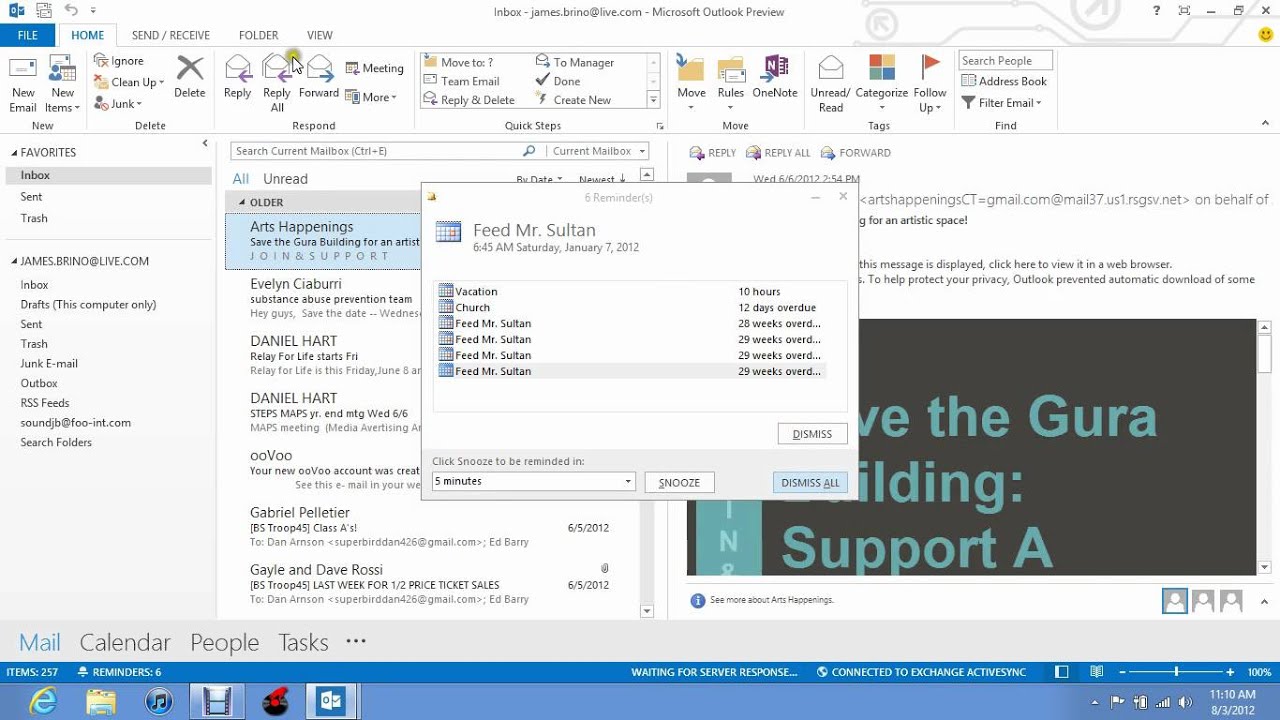
Task: Apply the Done quick step
Action: tap(557, 81)
